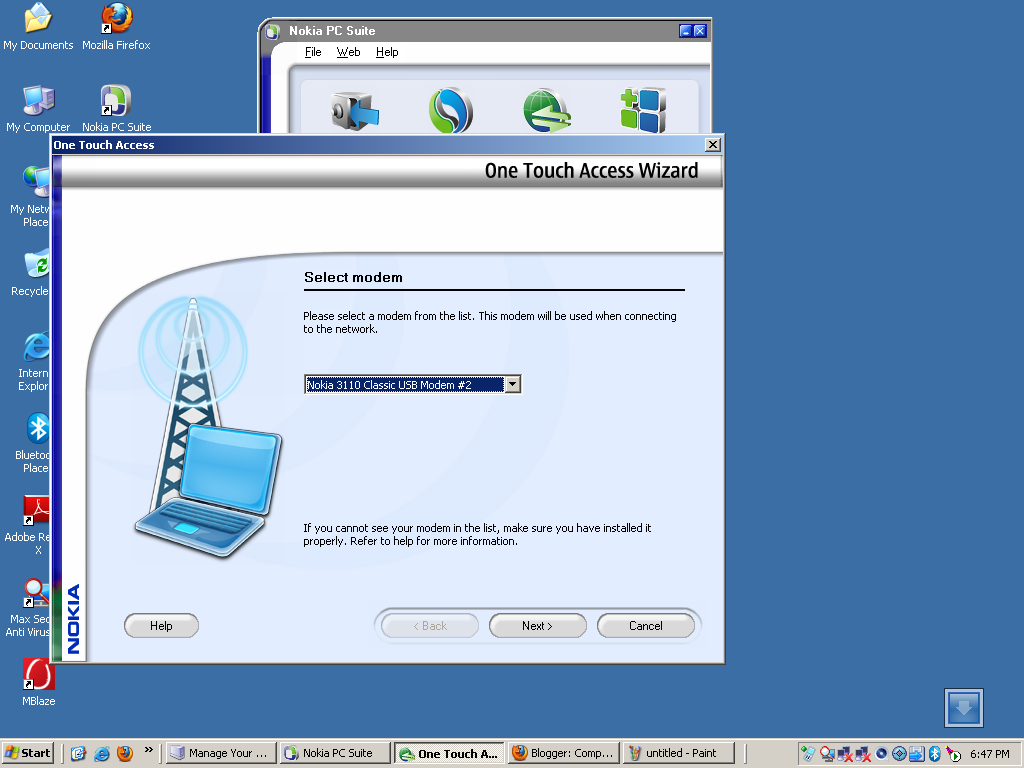
Task: Click the round compass-style tray icon
Action: click(x=899, y=754)
